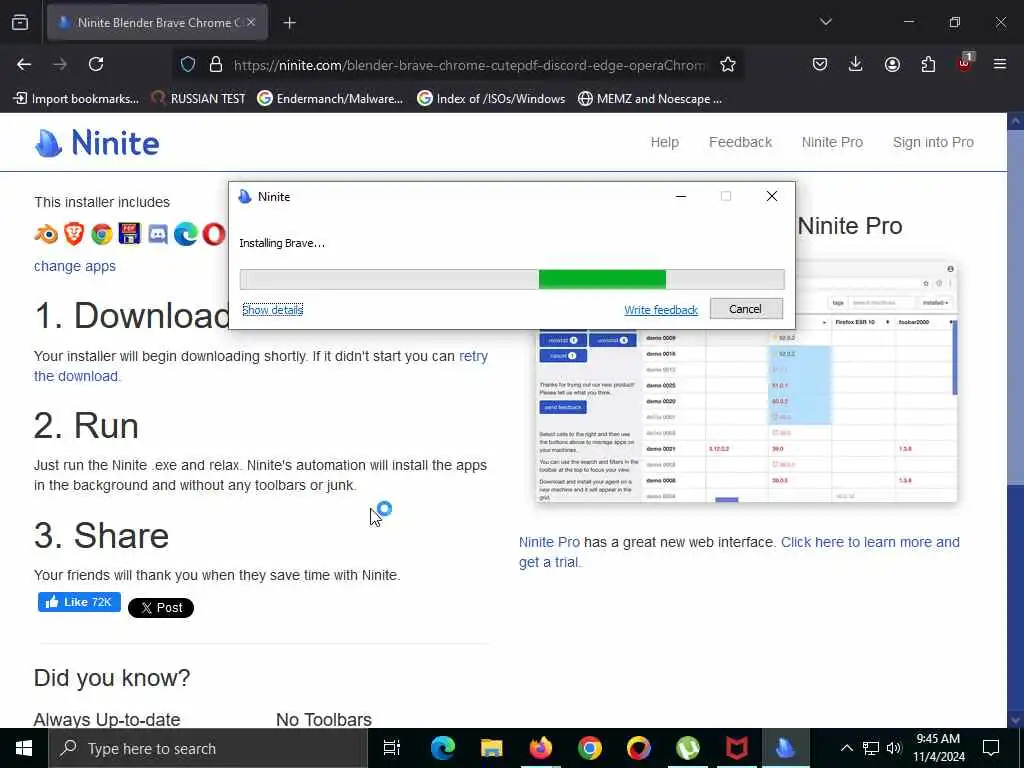Click the Chrome icon under installer includes
This screenshot has height=768, width=1024.
click(x=102, y=234)
